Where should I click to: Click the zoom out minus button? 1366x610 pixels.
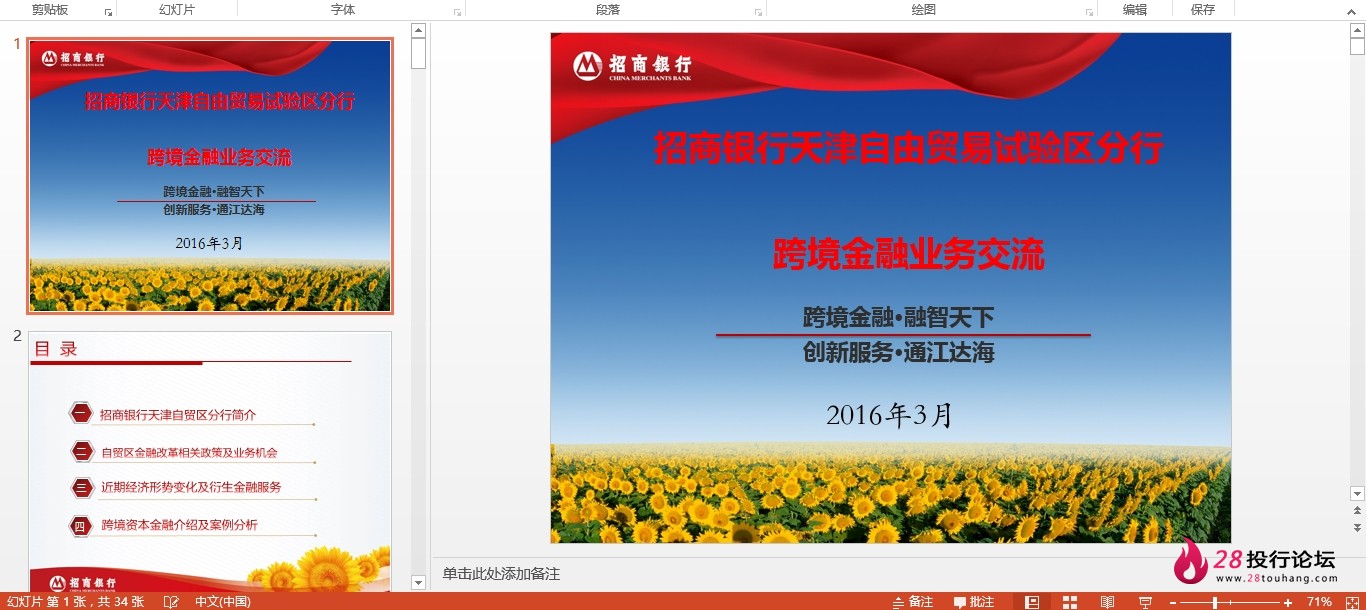(x=1173, y=602)
